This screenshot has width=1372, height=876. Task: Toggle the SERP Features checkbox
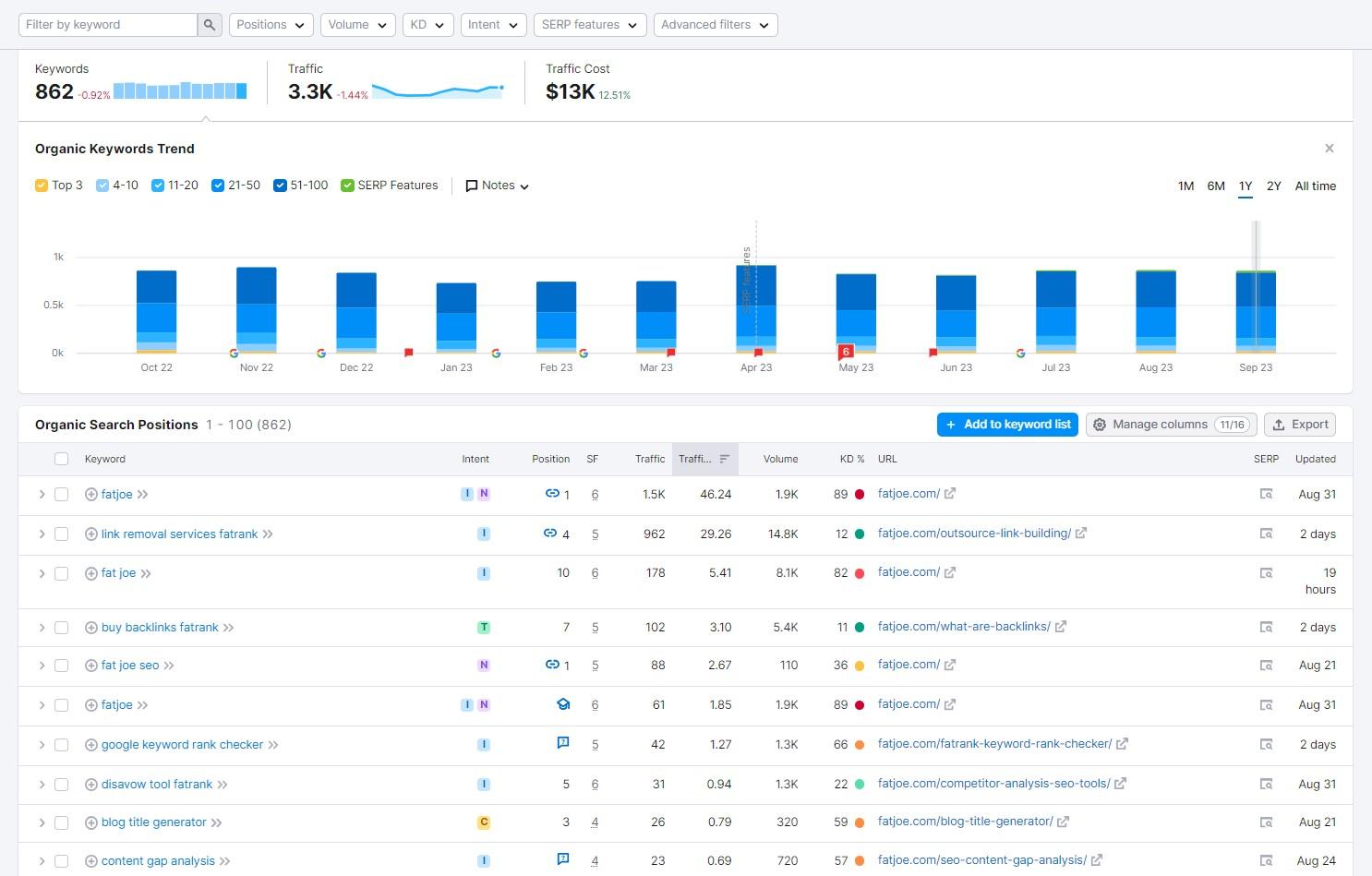coord(347,186)
